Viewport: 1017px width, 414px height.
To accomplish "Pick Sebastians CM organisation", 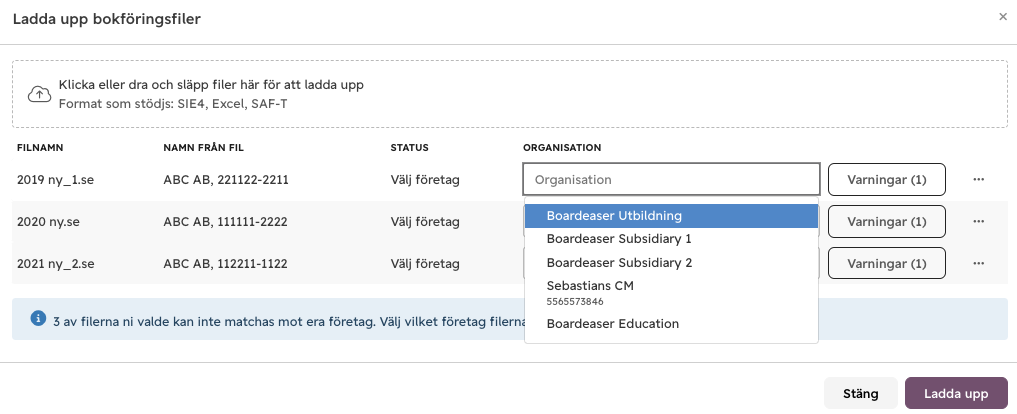I will 671,293.
